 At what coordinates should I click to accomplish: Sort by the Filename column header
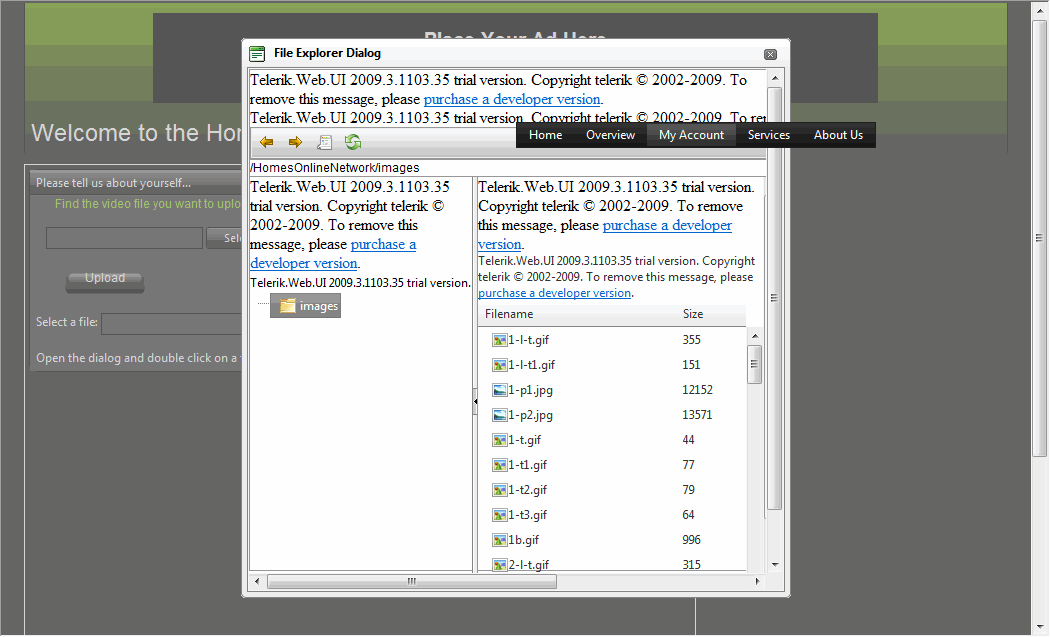pyautogui.click(x=509, y=314)
